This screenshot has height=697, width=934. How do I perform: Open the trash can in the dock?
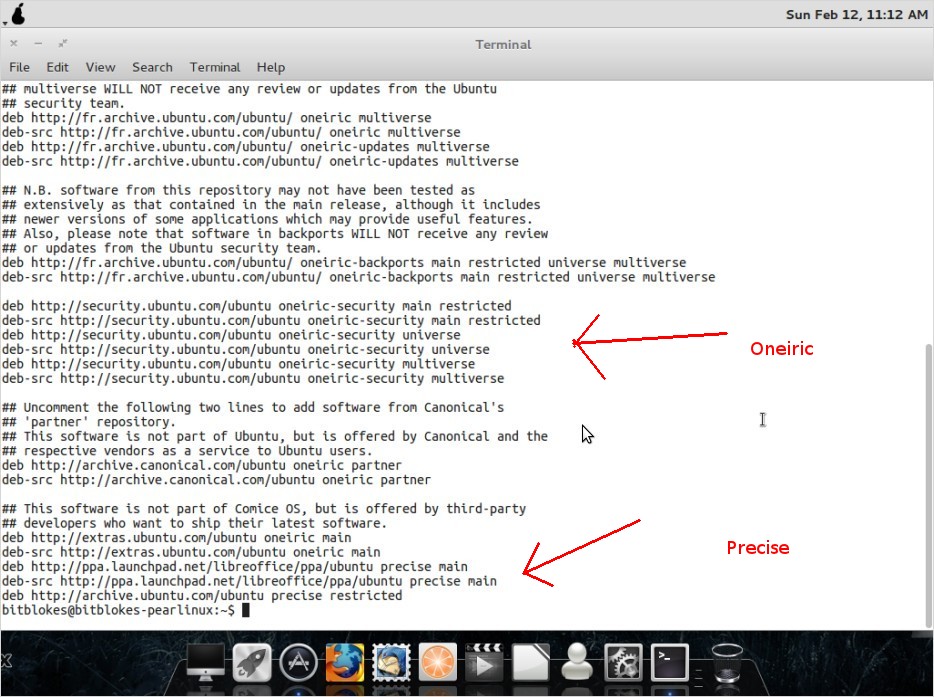727,662
